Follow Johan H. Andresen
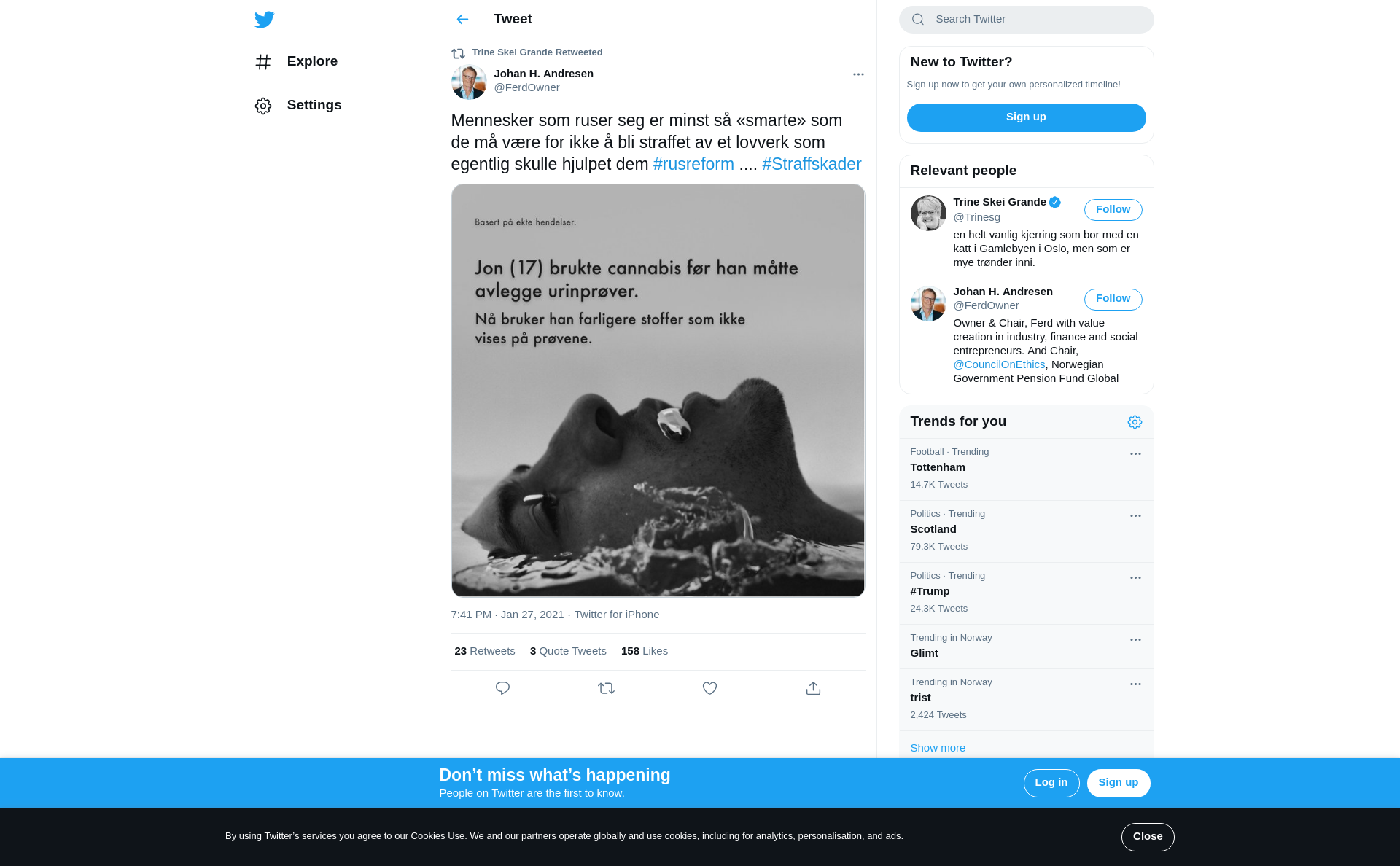Viewport: 1400px width, 866px height. point(1113,299)
